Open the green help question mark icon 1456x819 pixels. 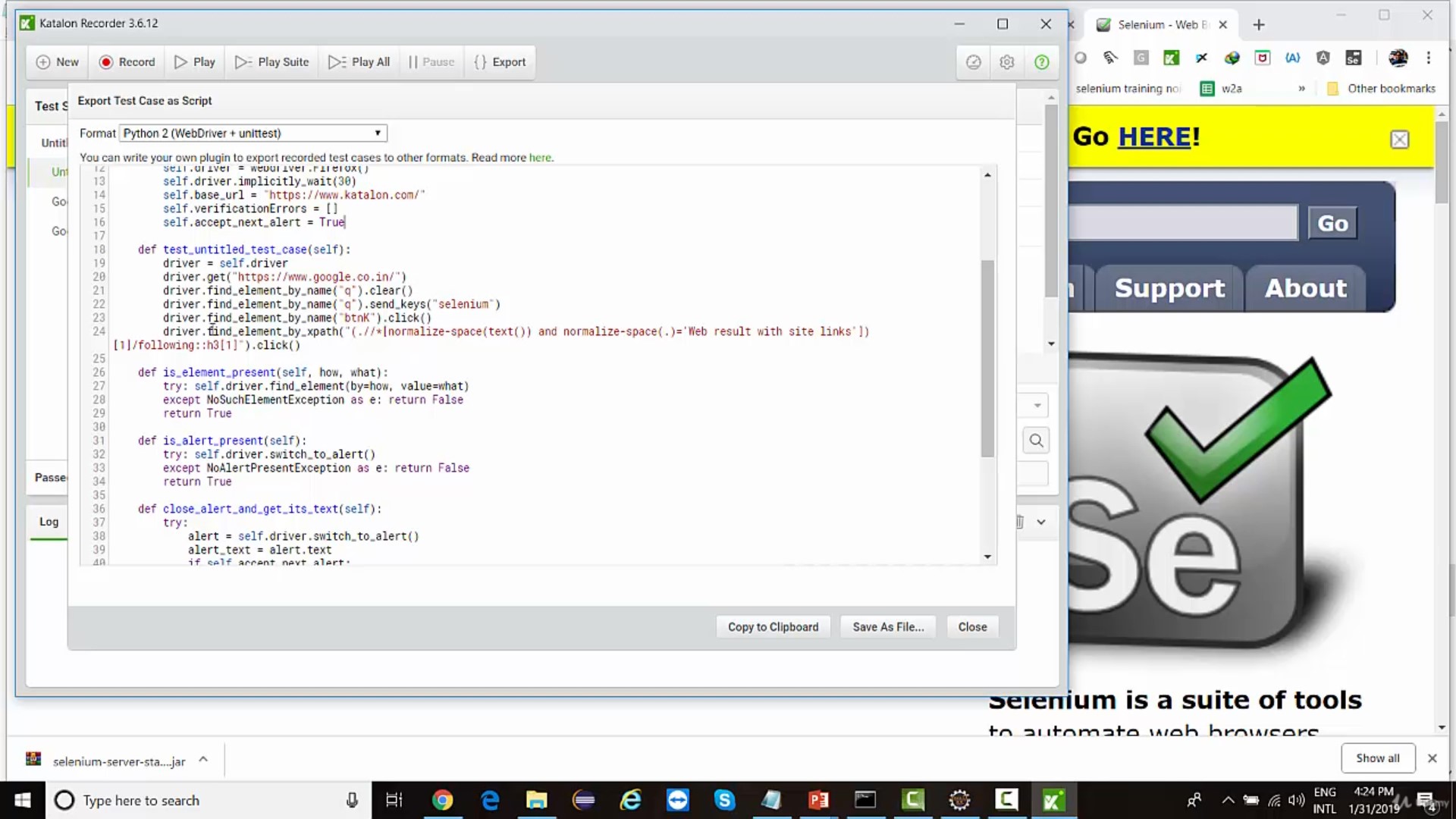[1042, 62]
